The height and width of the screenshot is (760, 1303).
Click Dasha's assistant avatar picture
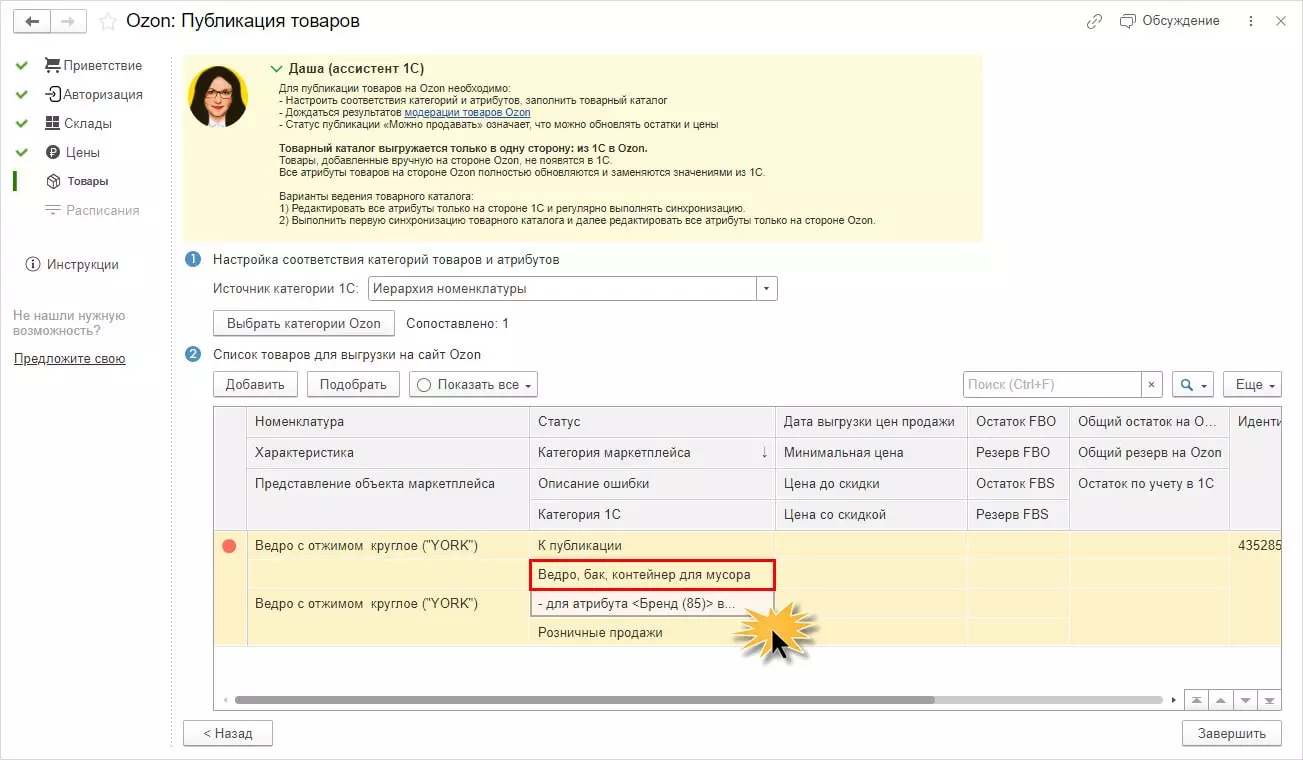(218, 97)
